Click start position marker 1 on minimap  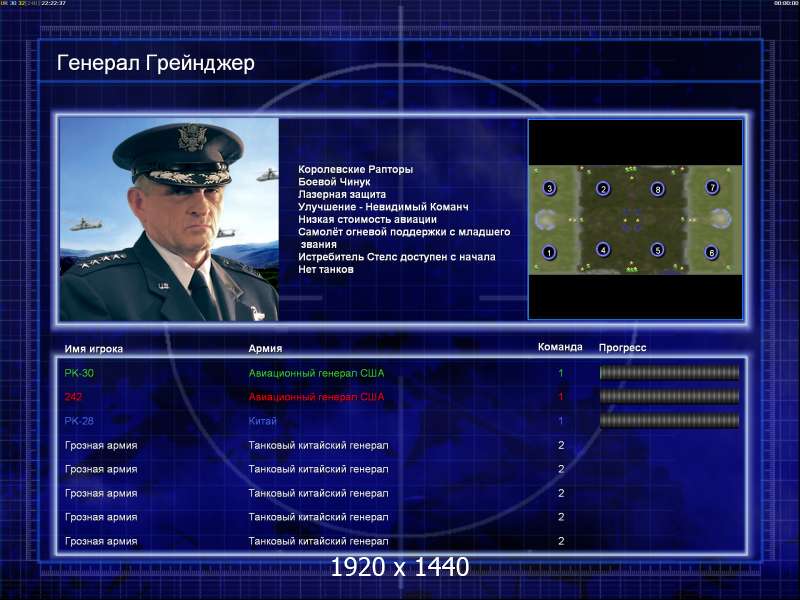[549, 252]
